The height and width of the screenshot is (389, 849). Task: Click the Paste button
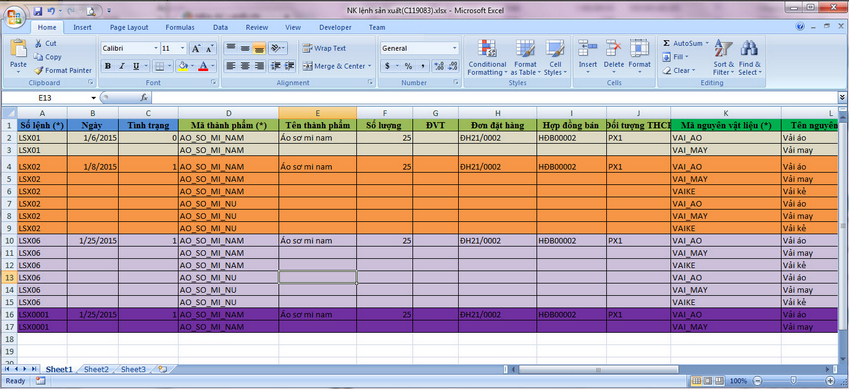18,57
